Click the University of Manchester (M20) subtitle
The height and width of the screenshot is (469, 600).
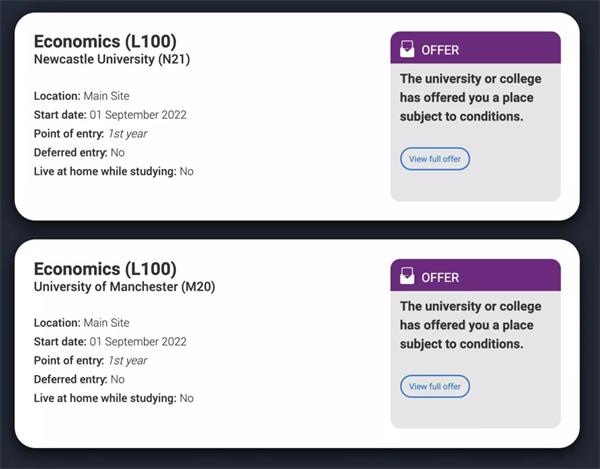[124, 287]
